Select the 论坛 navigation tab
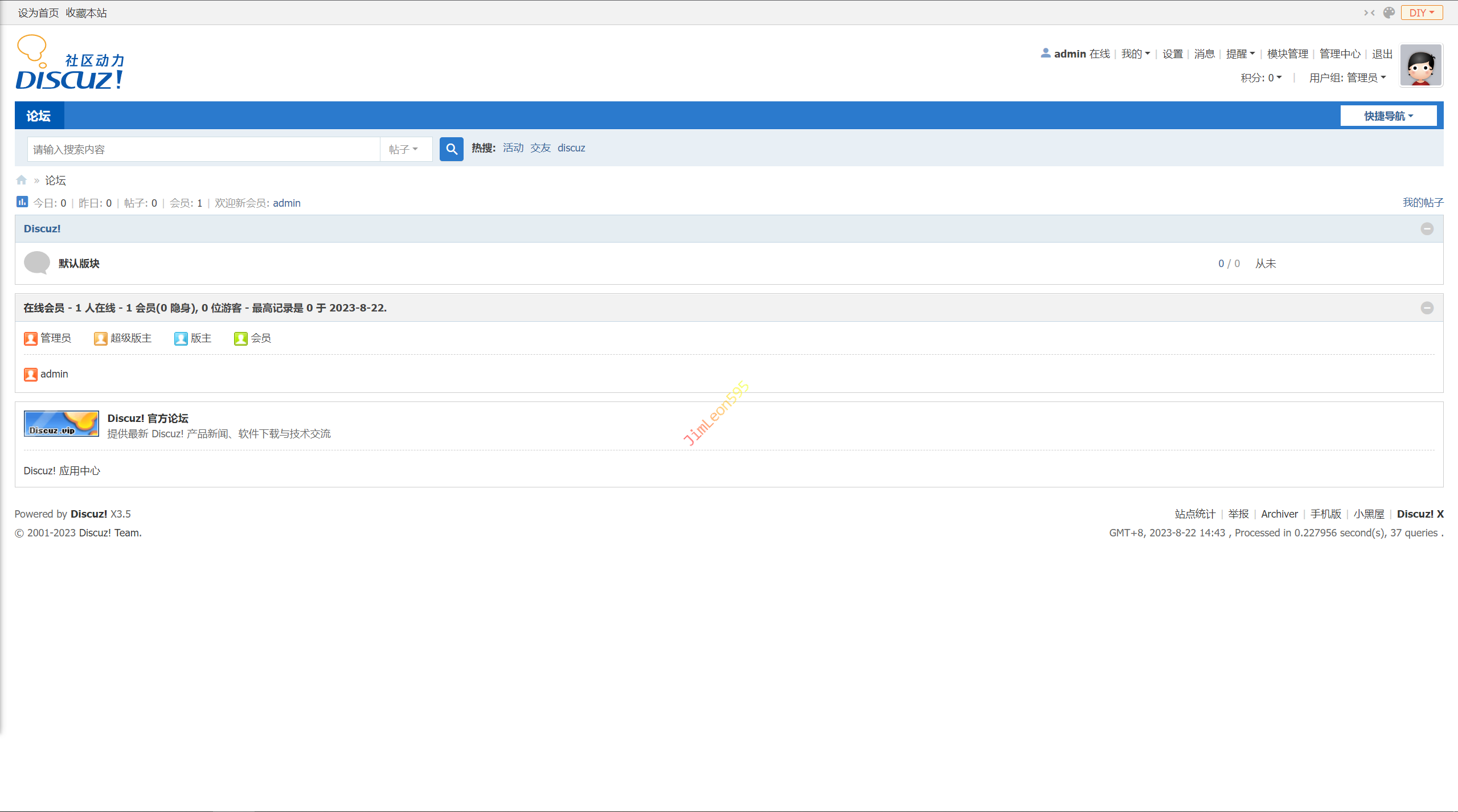 point(39,116)
